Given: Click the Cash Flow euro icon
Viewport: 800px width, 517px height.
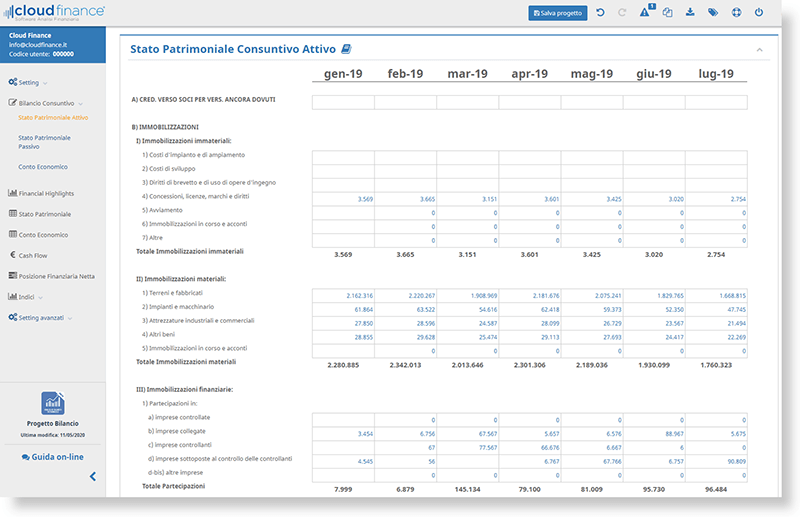Looking at the screenshot, I should (13, 255).
